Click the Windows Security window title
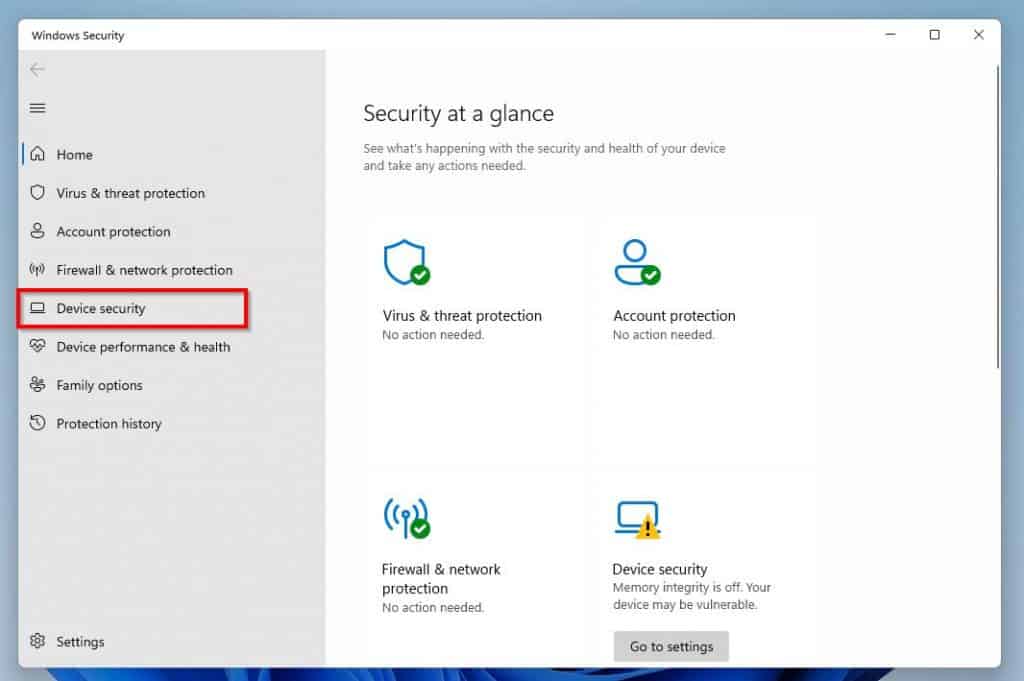The height and width of the screenshot is (681, 1024). coord(78,35)
